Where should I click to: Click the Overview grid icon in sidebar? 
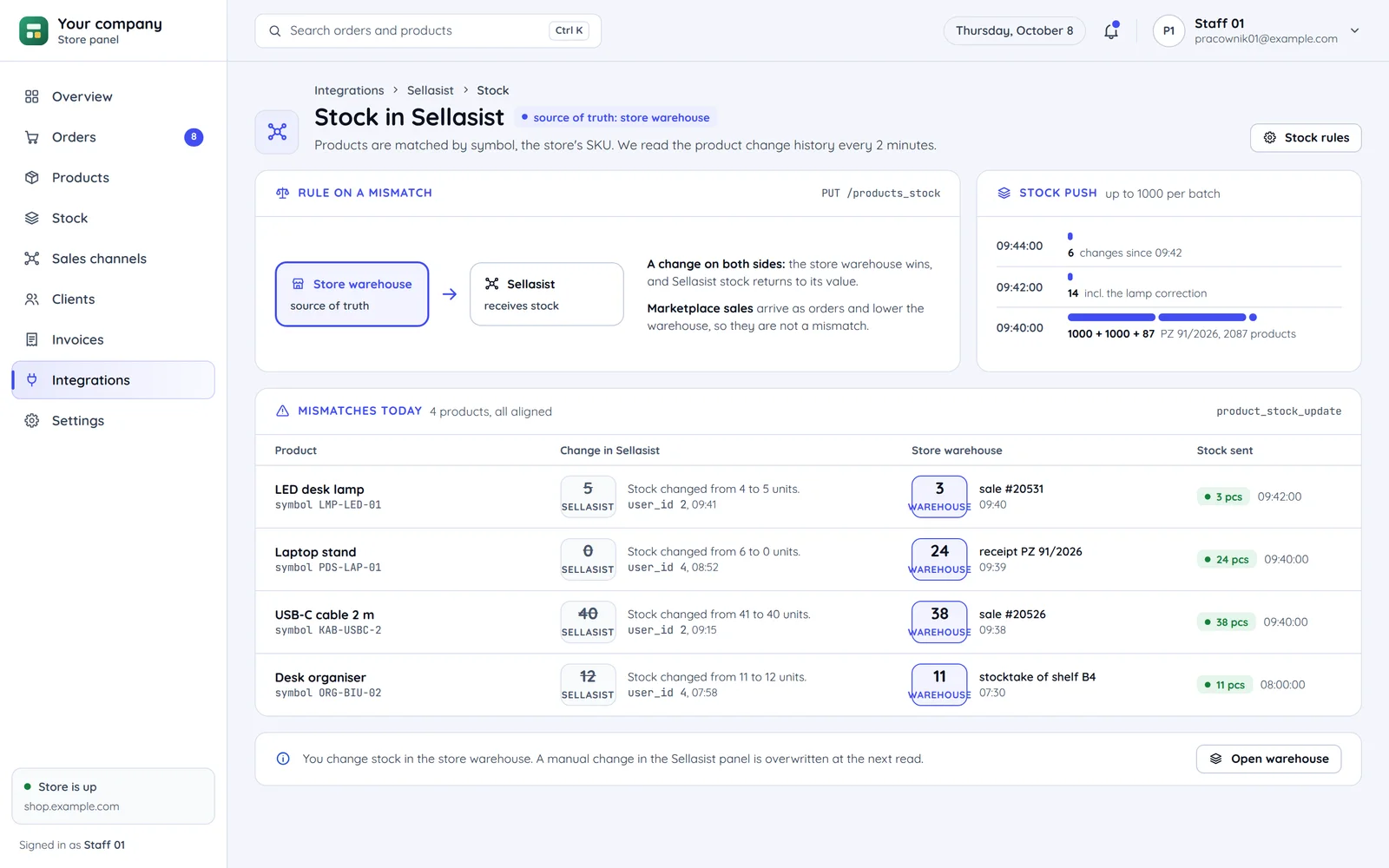[x=32, y=96]
